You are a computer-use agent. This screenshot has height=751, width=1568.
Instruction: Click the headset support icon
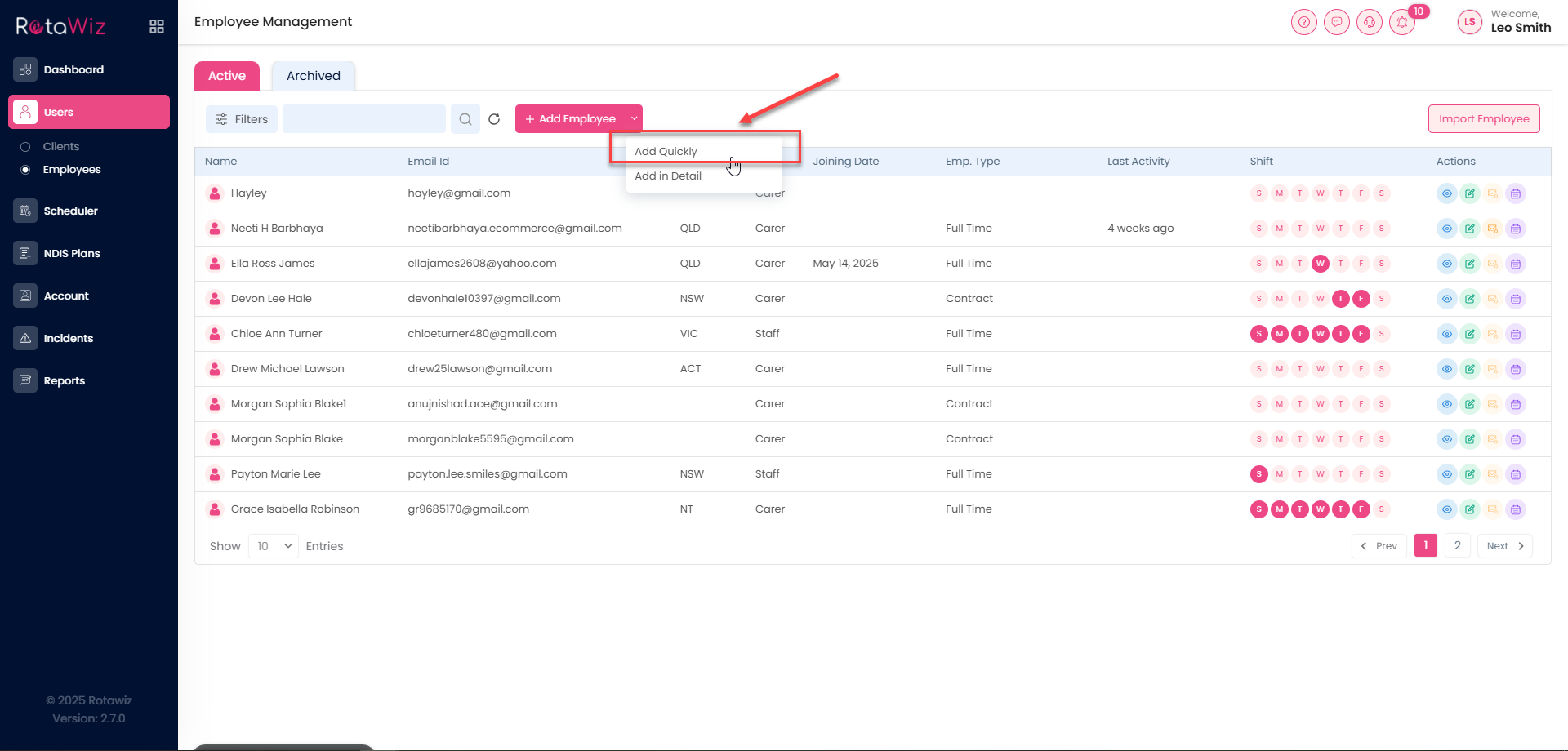click(1370, 23)
